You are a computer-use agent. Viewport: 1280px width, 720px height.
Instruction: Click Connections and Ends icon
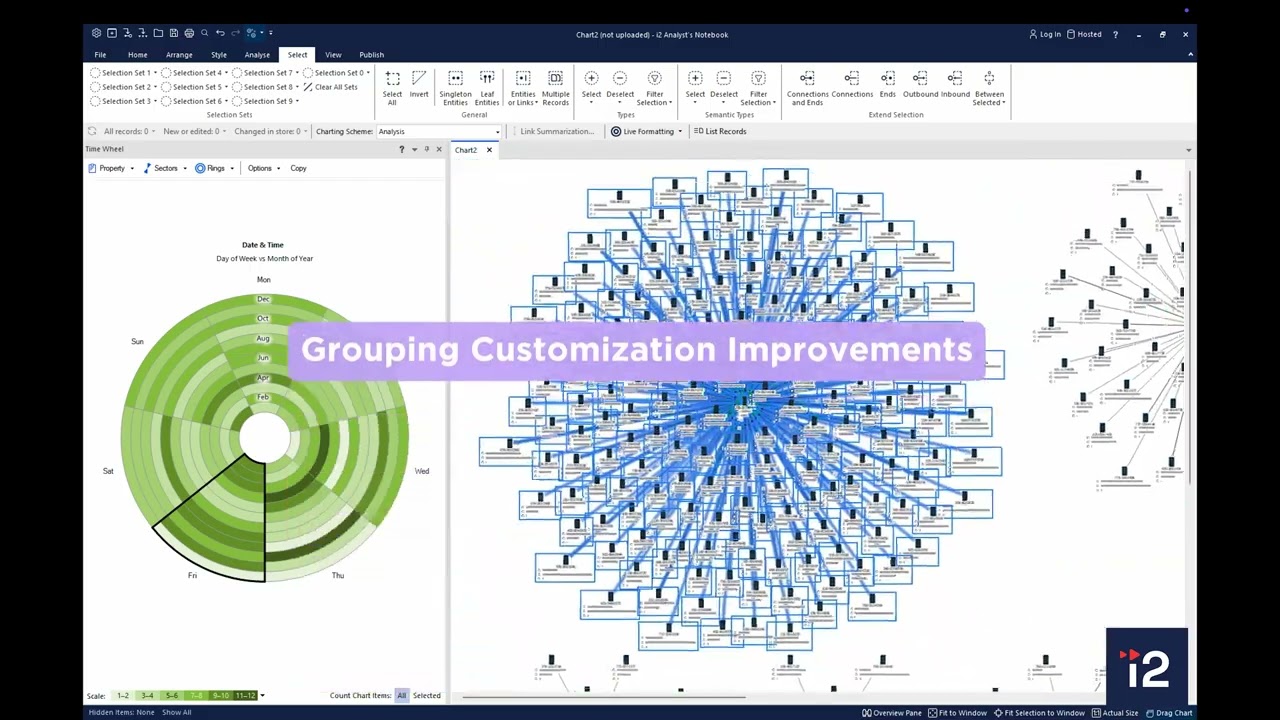(807, 78)
